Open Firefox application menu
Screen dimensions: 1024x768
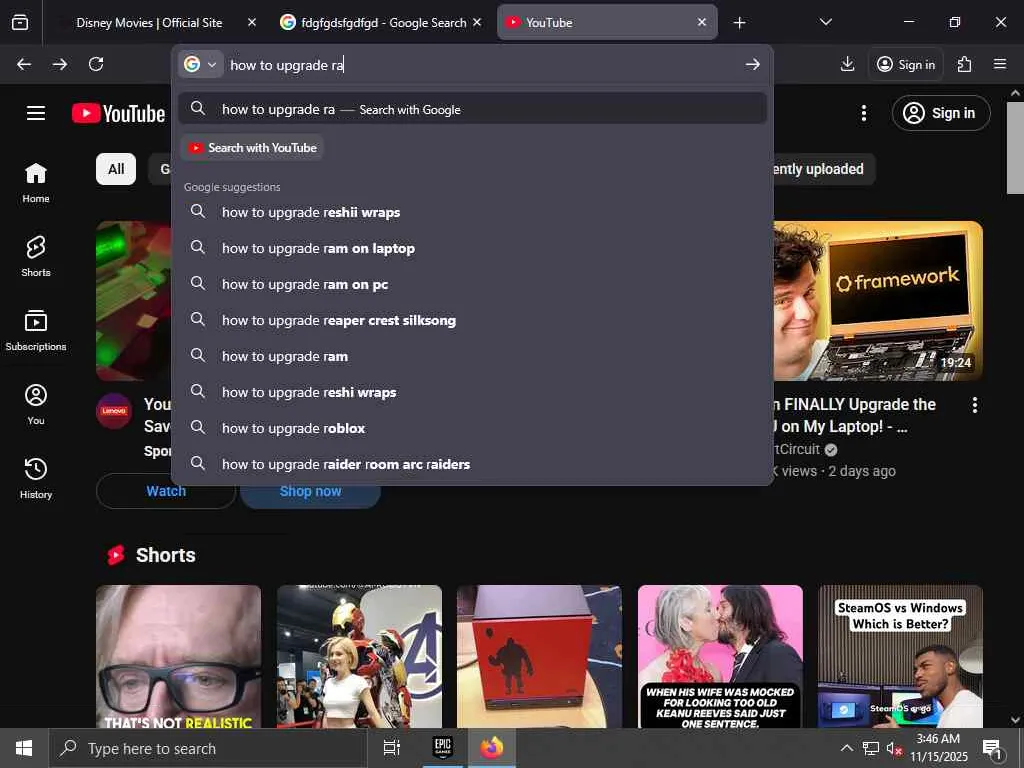[1000, 64]
